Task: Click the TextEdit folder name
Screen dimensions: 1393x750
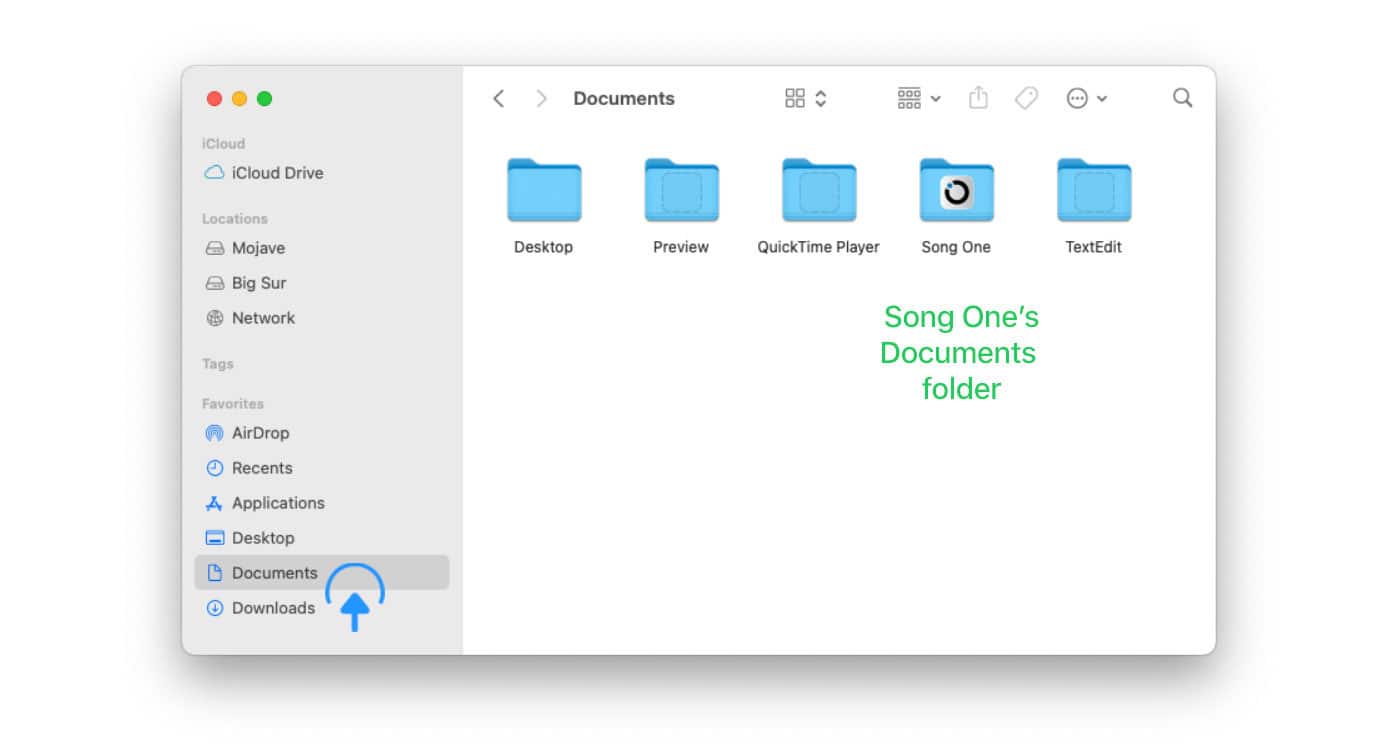Action: [x=1094, y=247]
